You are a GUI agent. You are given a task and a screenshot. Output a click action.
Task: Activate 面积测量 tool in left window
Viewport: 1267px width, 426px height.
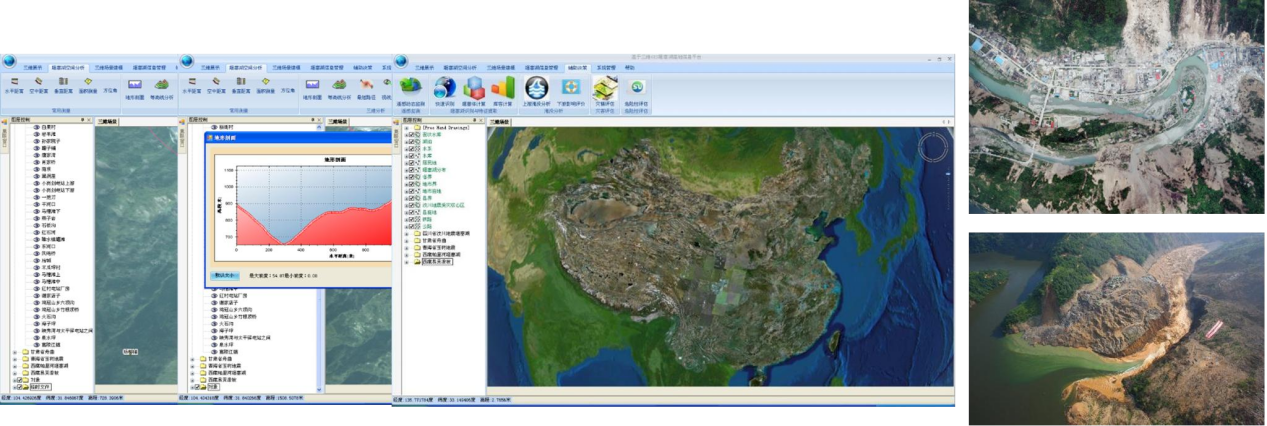(88, 86)
